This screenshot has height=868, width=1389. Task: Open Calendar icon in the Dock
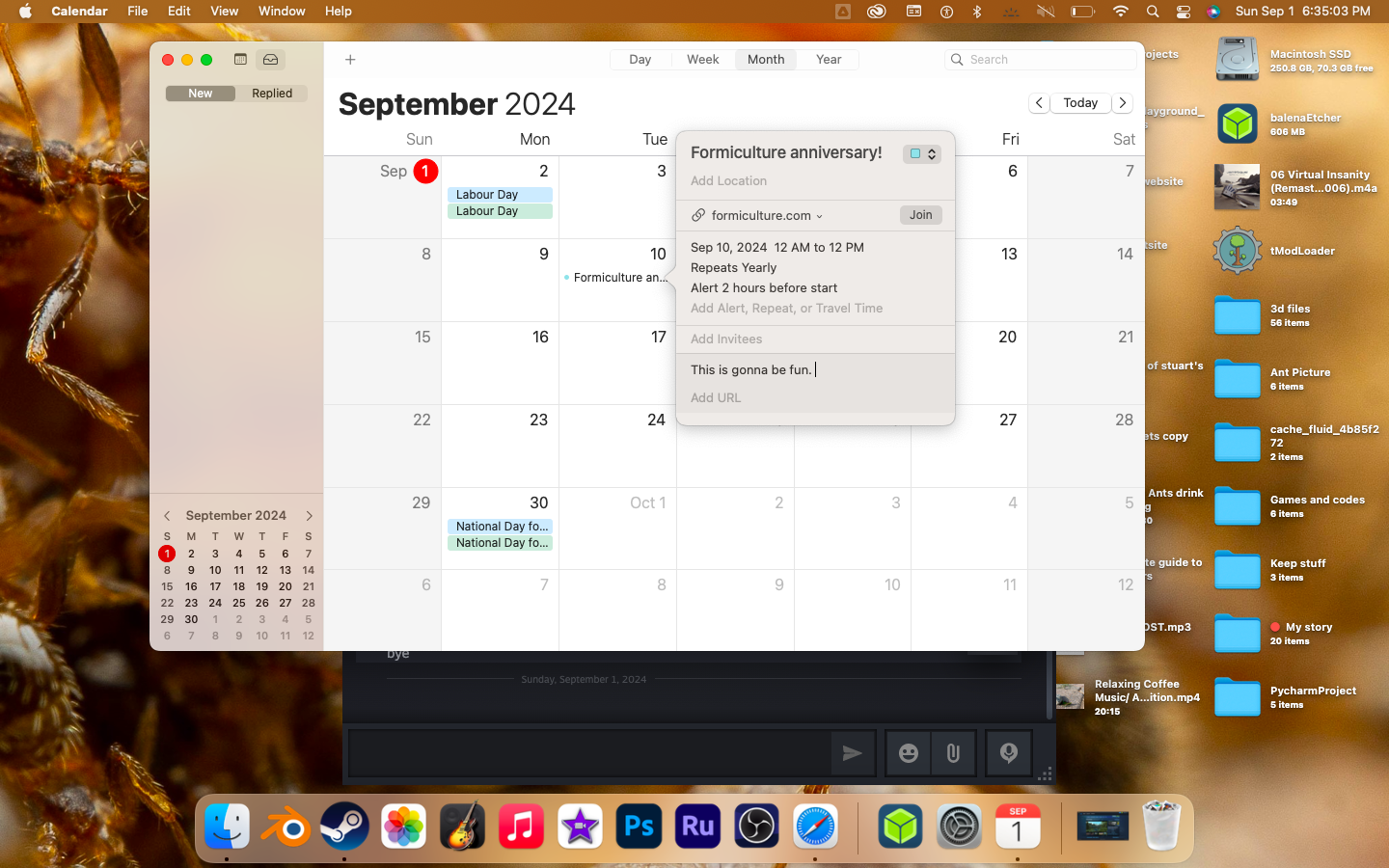[x=1018, y=827]
